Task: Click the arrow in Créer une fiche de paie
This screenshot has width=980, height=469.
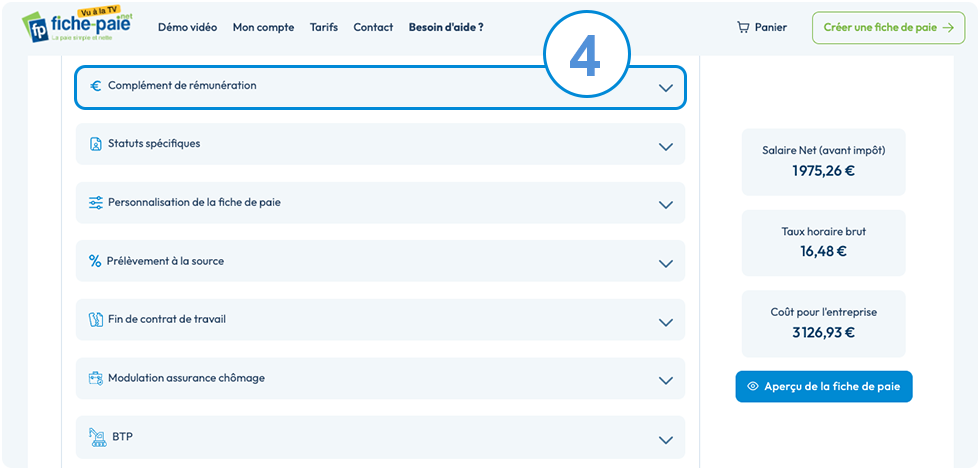Action: (x=948, y=28)
